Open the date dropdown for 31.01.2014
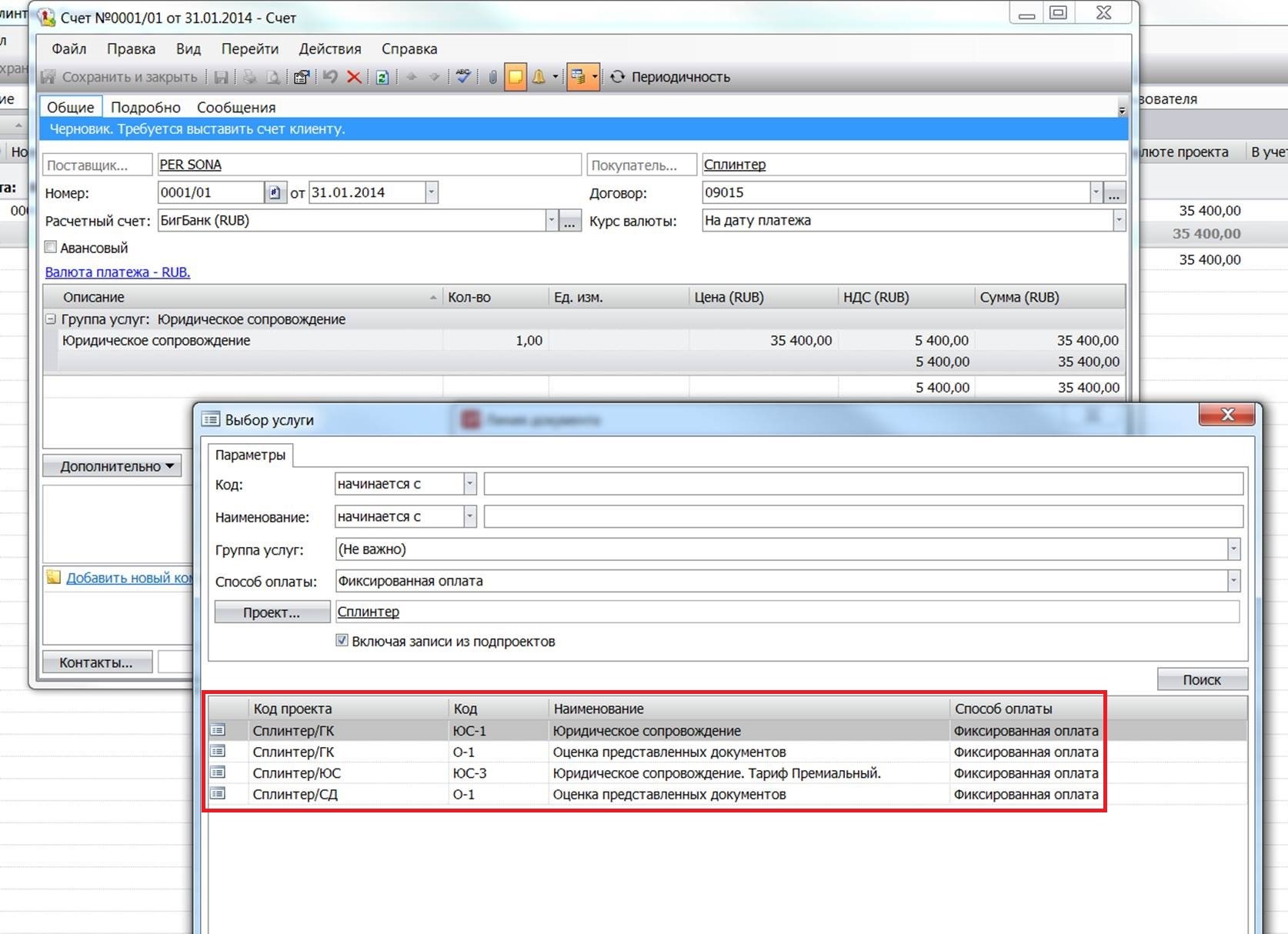 [x=431, y=192]
